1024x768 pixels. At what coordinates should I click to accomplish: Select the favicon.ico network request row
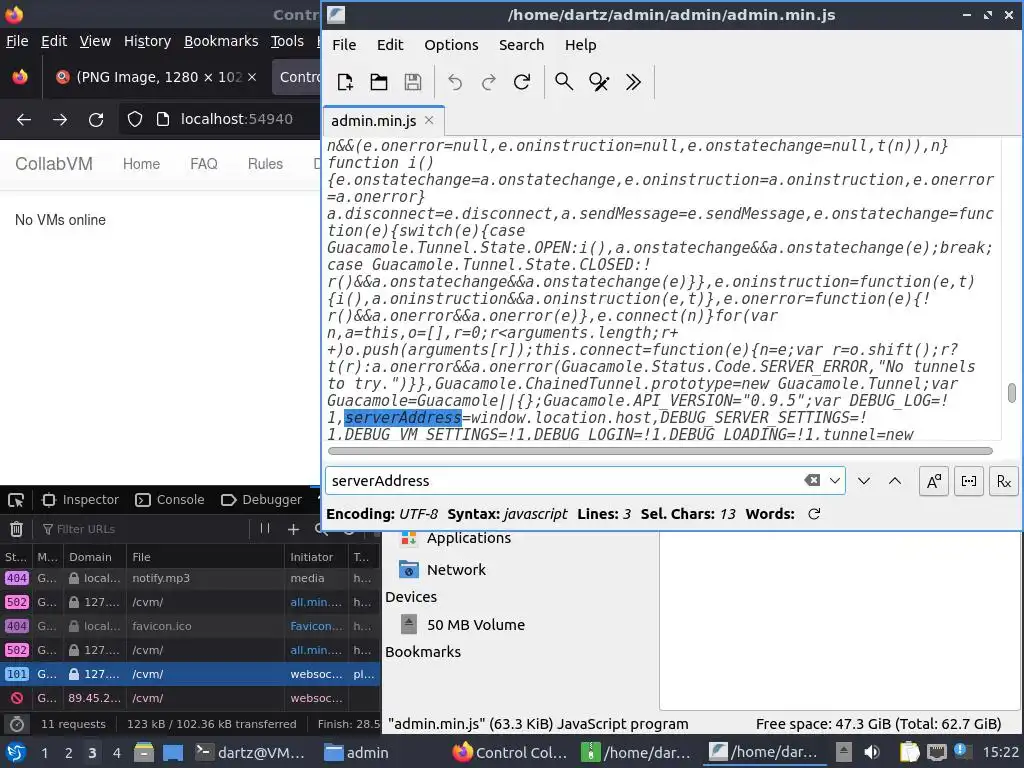tap(190, 626)
